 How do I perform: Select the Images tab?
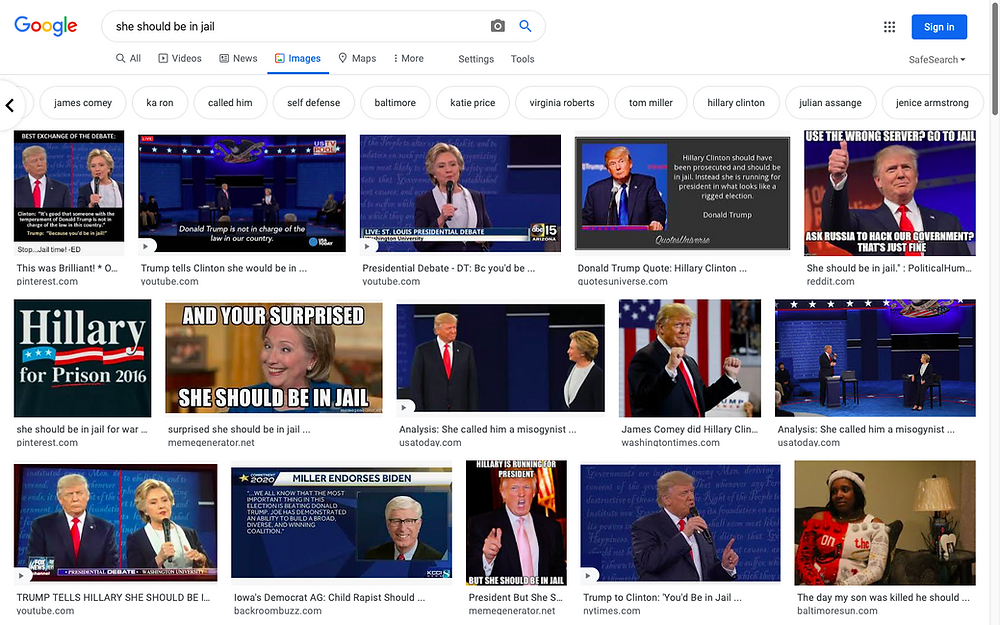pyautogui.click(x=298, y=58)
